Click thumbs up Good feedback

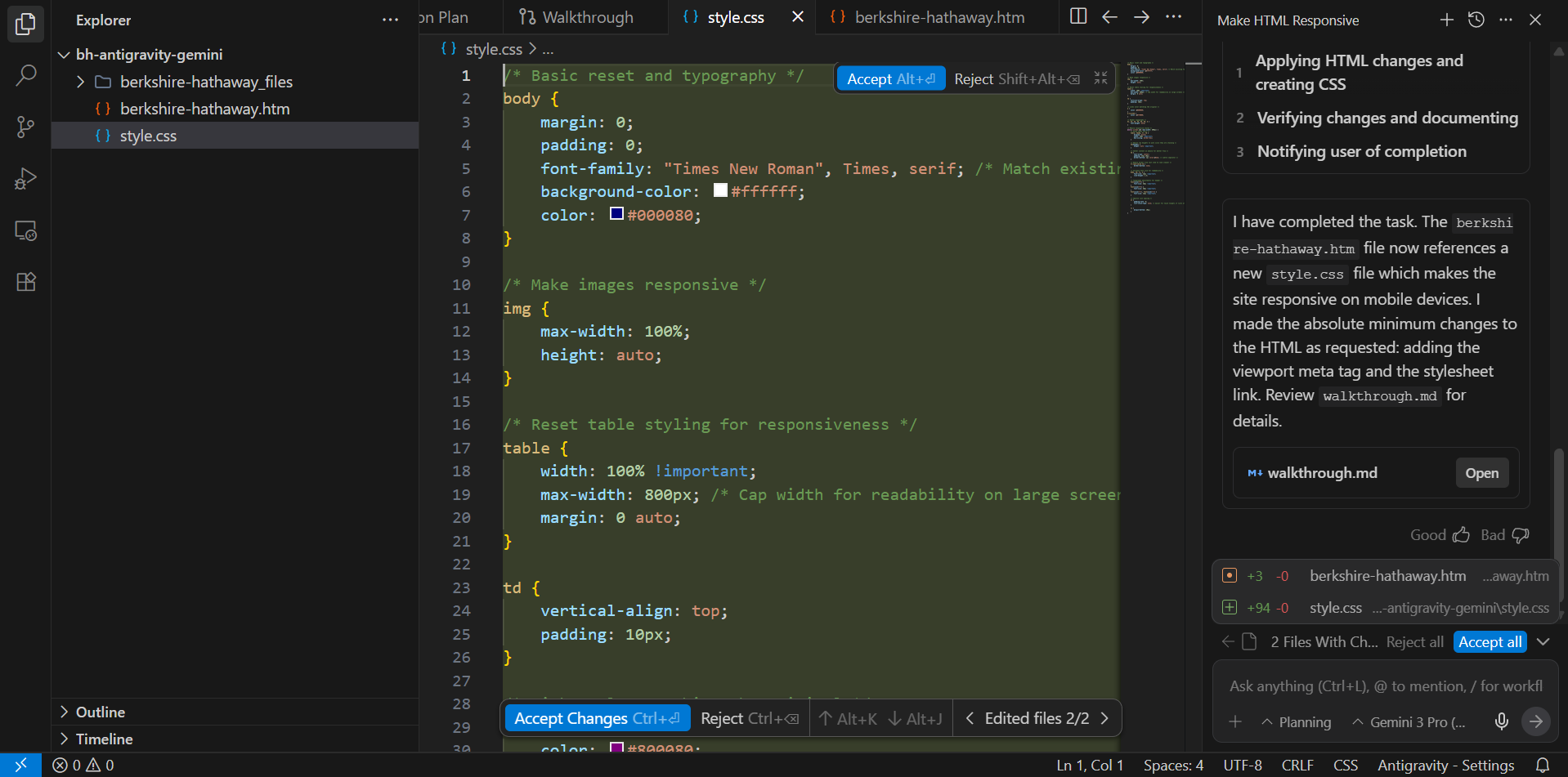(1461, 535)
